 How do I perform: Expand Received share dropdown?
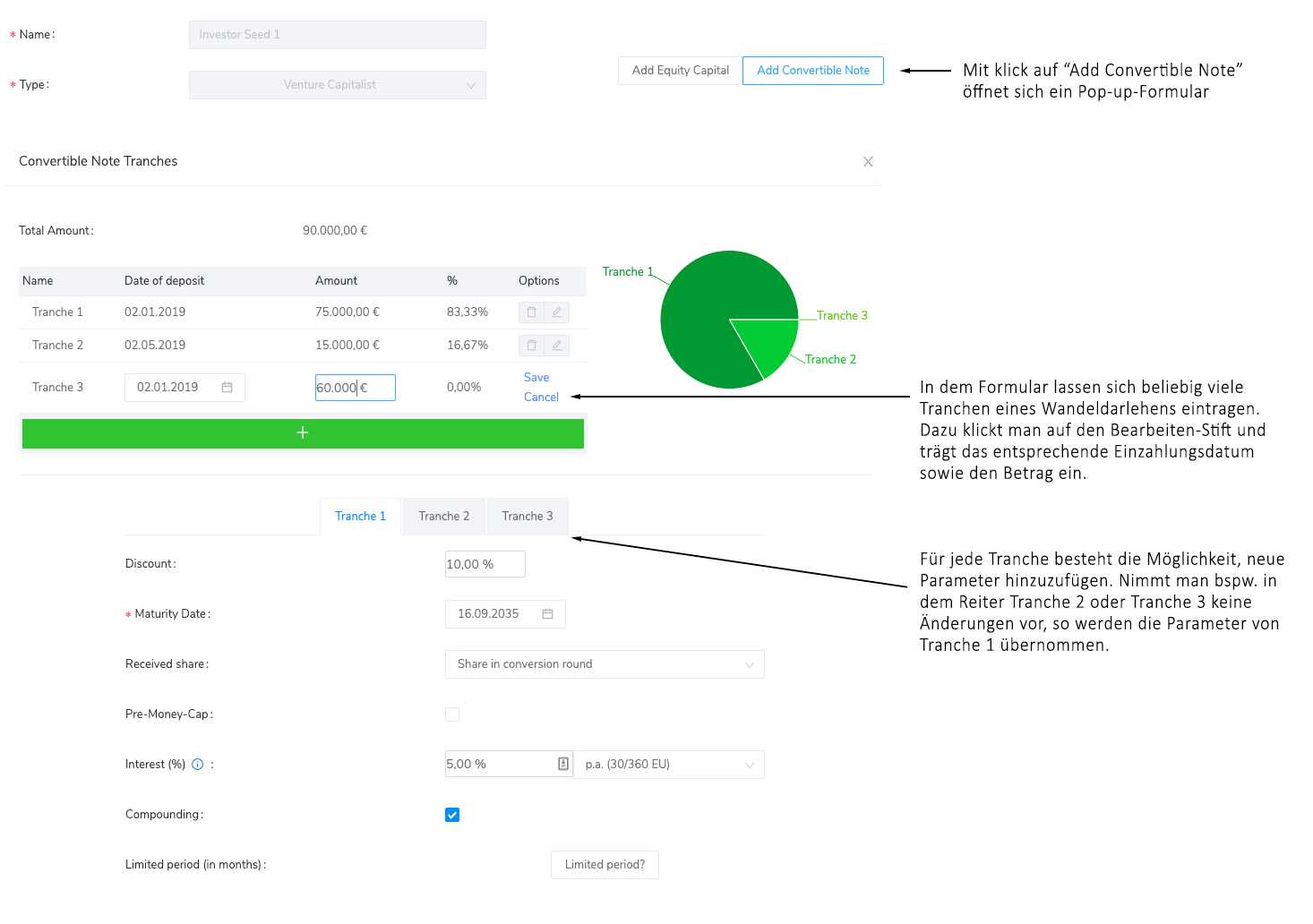click(x=605, y=664)
